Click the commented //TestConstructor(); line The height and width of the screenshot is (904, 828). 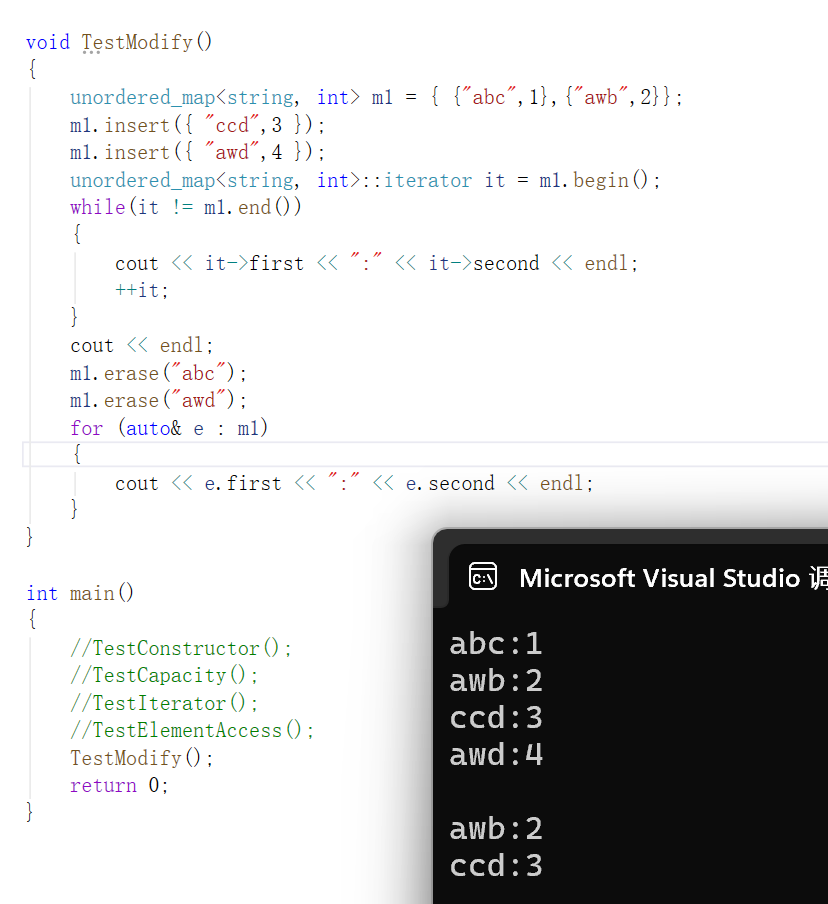pyautogui.click(x=181, y=648)
